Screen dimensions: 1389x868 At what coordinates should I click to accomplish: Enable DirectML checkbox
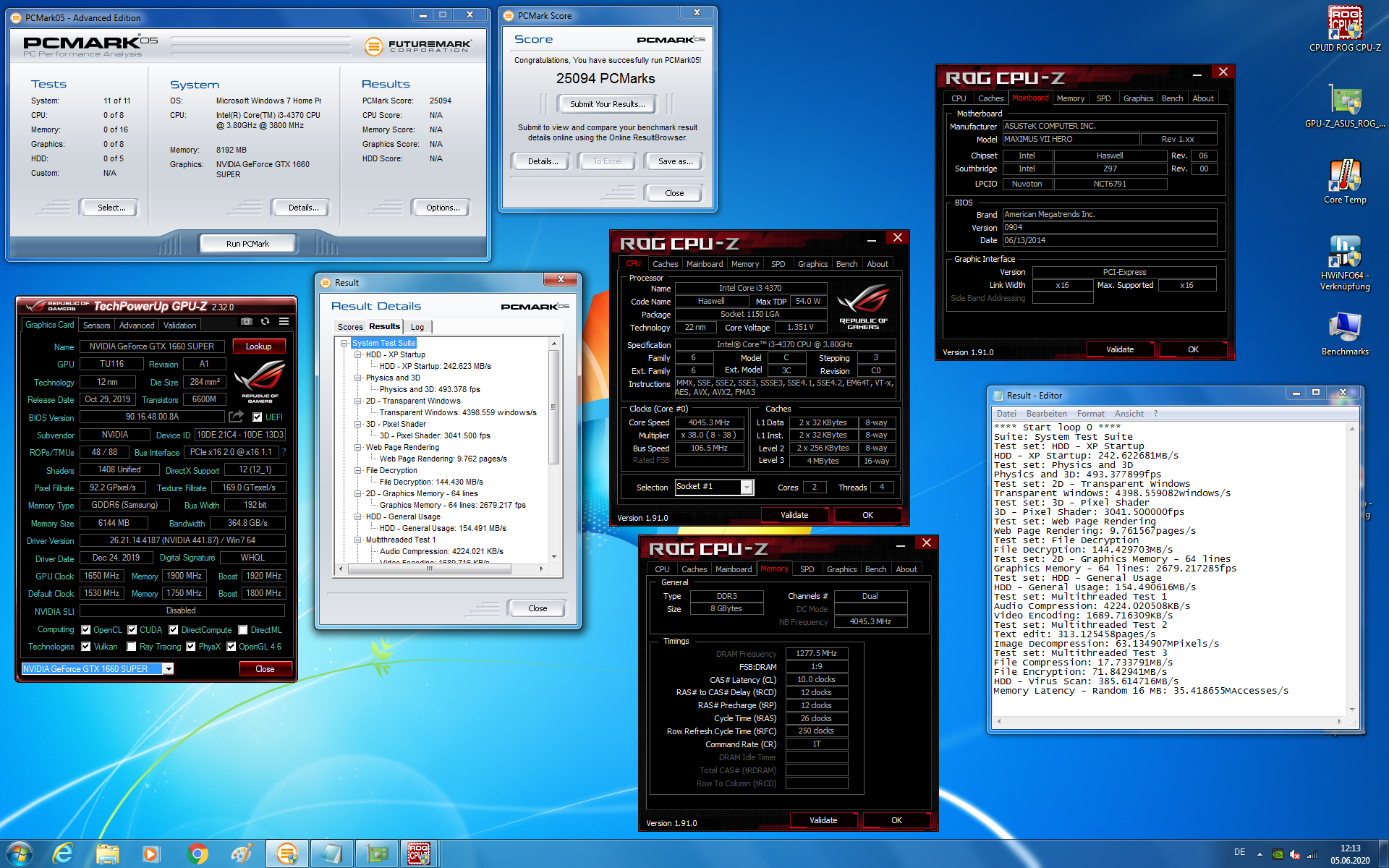(243, 629)
